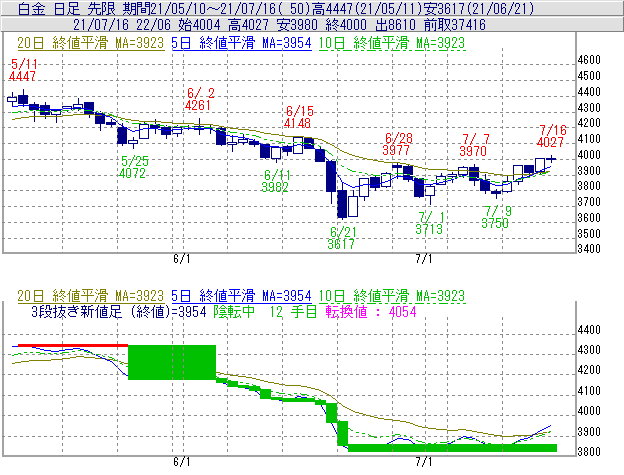The height and width of the screenshot is (475, 624).
Task: Click the 3400 label on upper price axis
Action: [589, 249]
